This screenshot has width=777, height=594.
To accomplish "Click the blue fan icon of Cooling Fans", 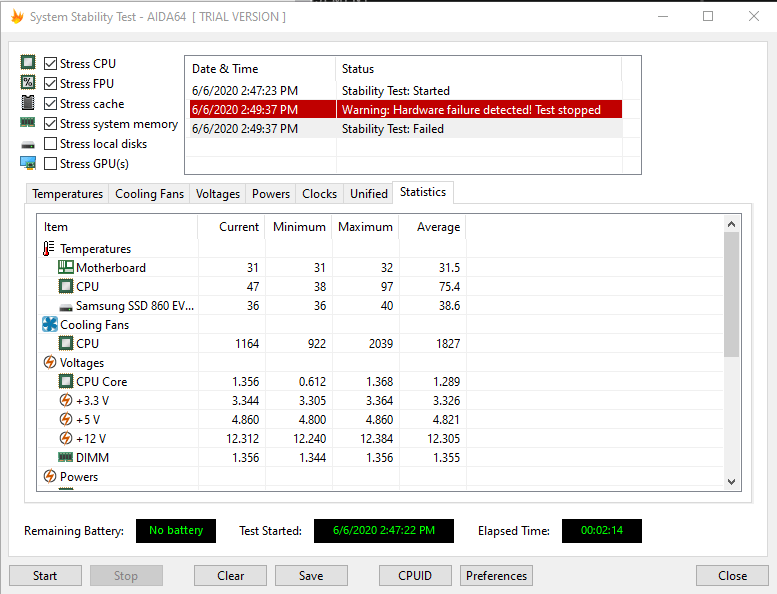I will pos(50,324).
